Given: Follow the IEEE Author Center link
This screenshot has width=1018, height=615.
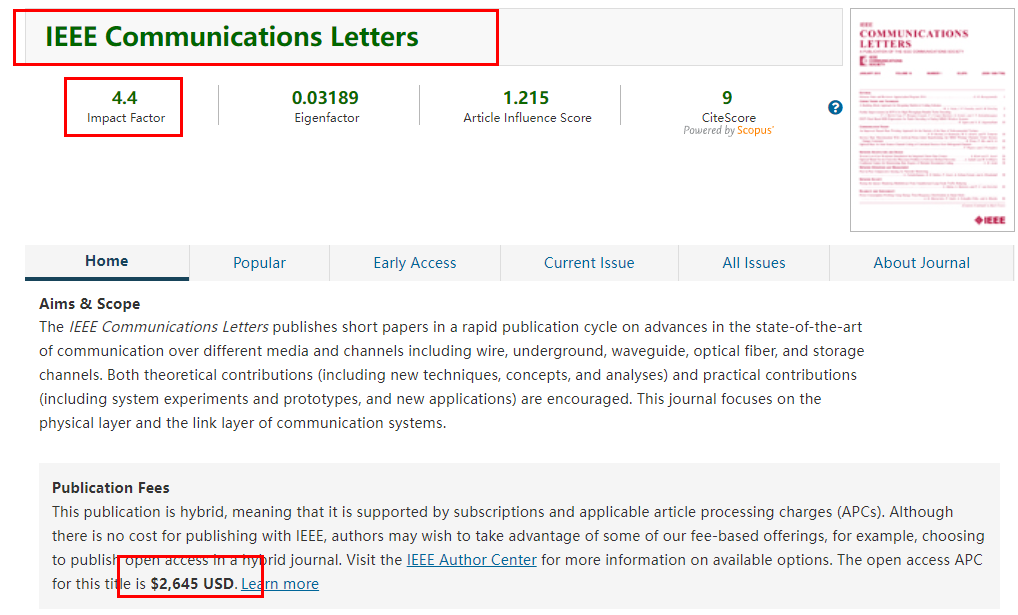Looking at the screenshot, I should (x=471, y=560).
